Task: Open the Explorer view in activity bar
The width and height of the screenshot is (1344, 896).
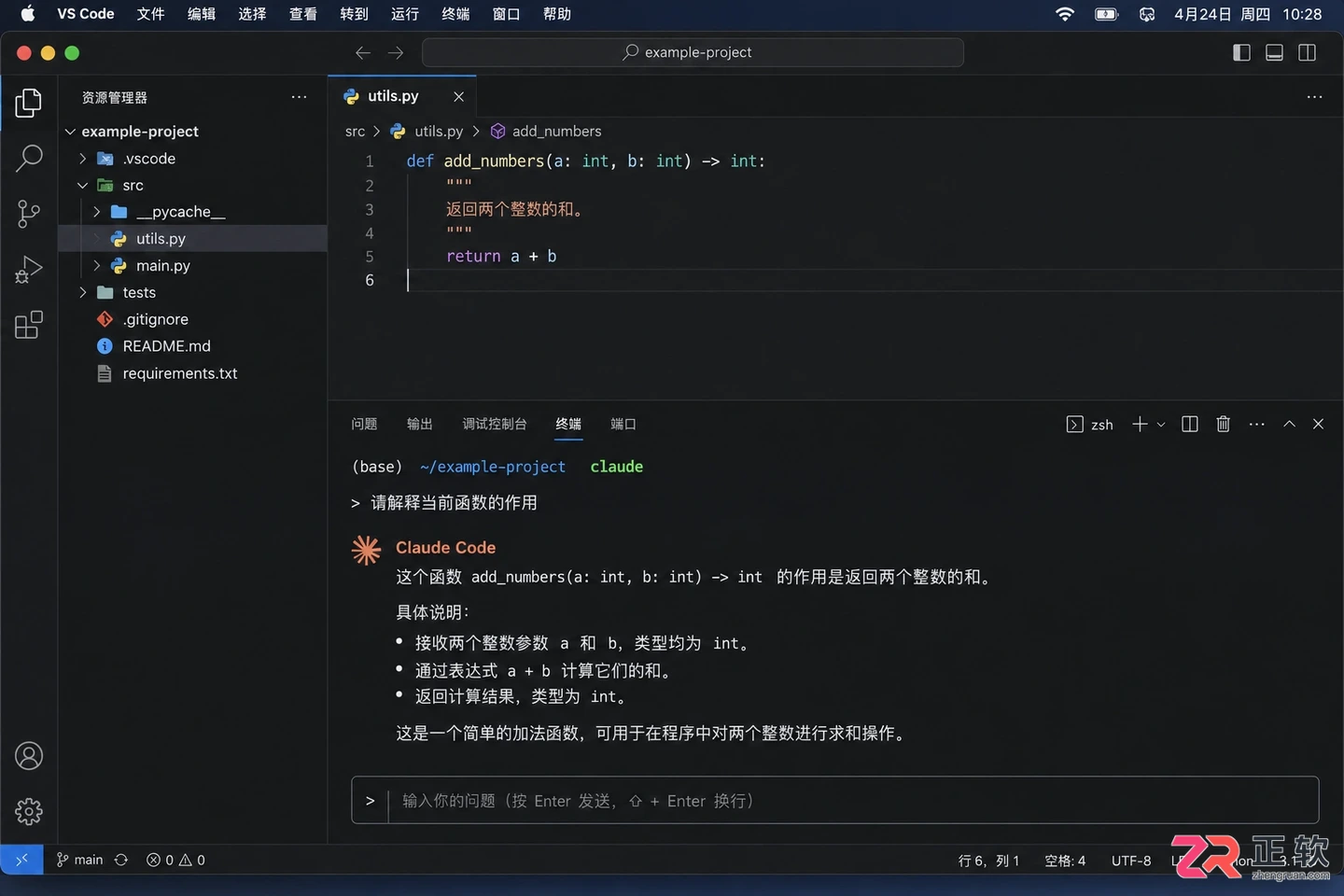Action: pyautogui.click(x=29, y=103)
